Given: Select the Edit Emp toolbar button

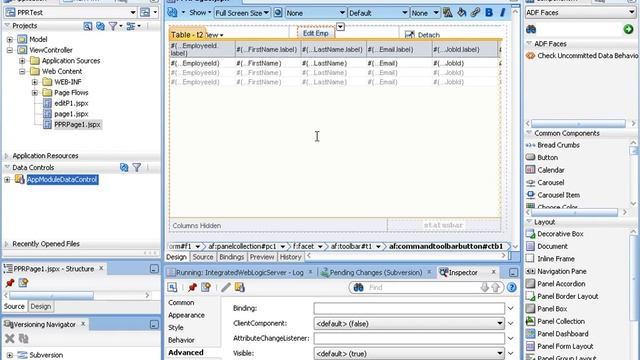Looking at the screenshot, I should point(316,33).
